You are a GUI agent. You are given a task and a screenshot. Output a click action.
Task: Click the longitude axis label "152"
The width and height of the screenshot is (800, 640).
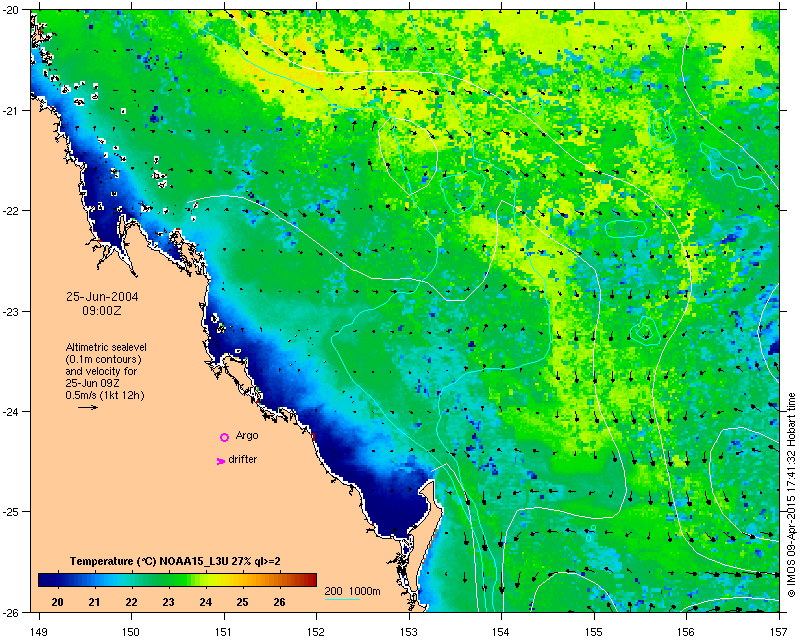point(317,632)
